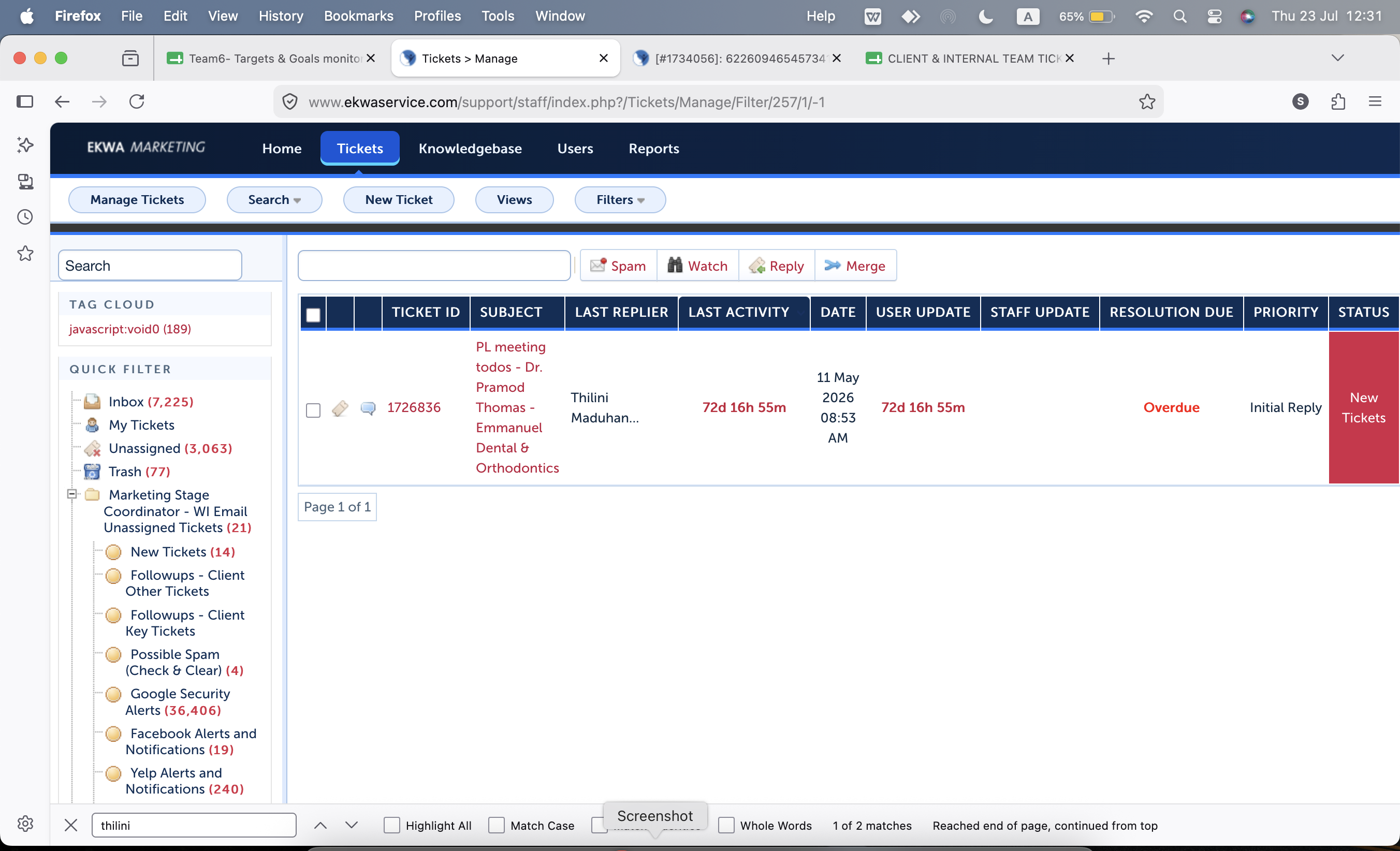Open the Firefox hamburger application menu

point(1375,101)
